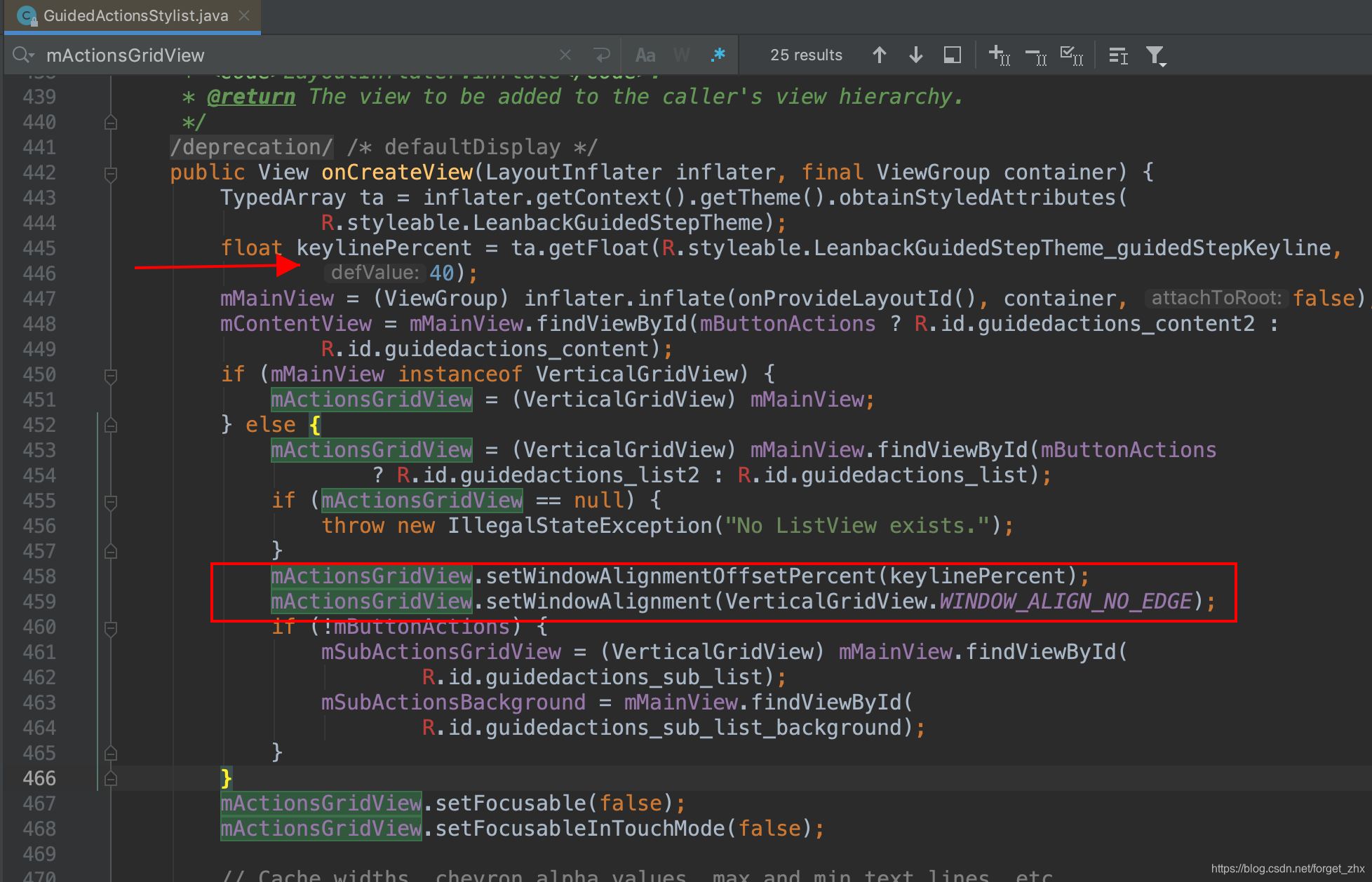Click the attachToRoot: parameter hint

[x=1216, y=298]
